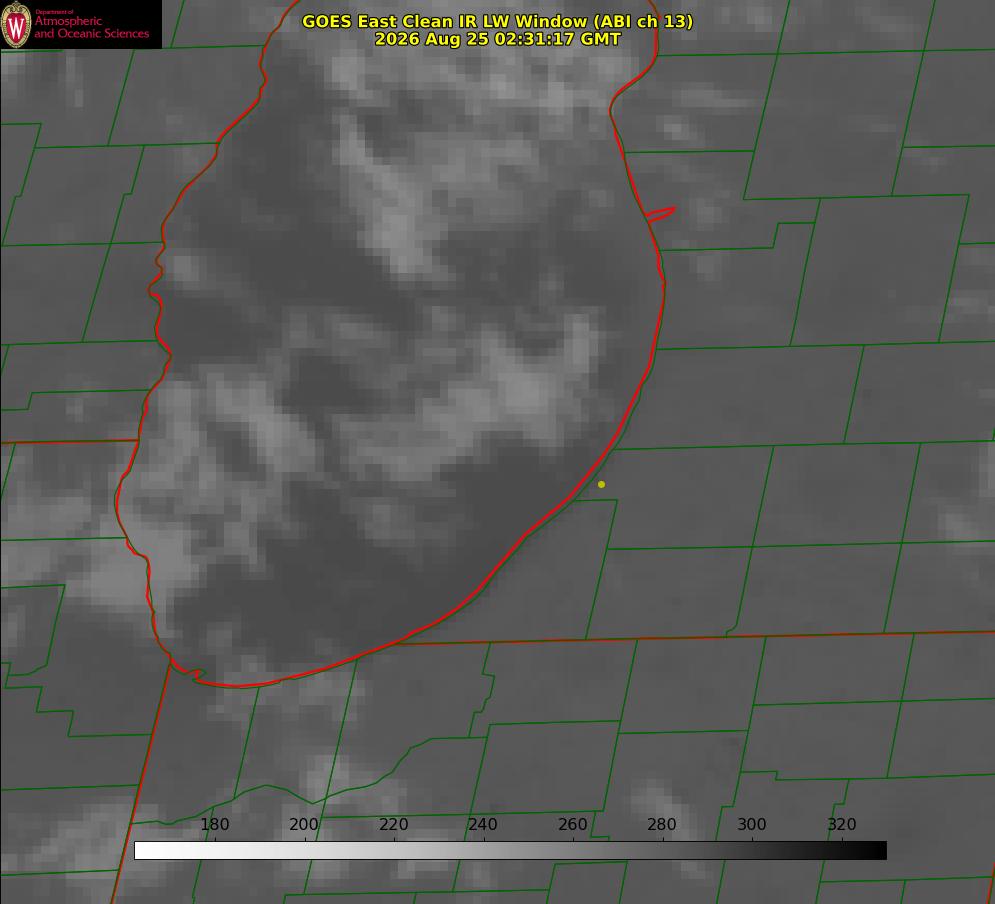Viewport: 995px width, 904px height.
Task: Open the Atmospheric and Oceanic Sciences link
Action: [91, 27]
